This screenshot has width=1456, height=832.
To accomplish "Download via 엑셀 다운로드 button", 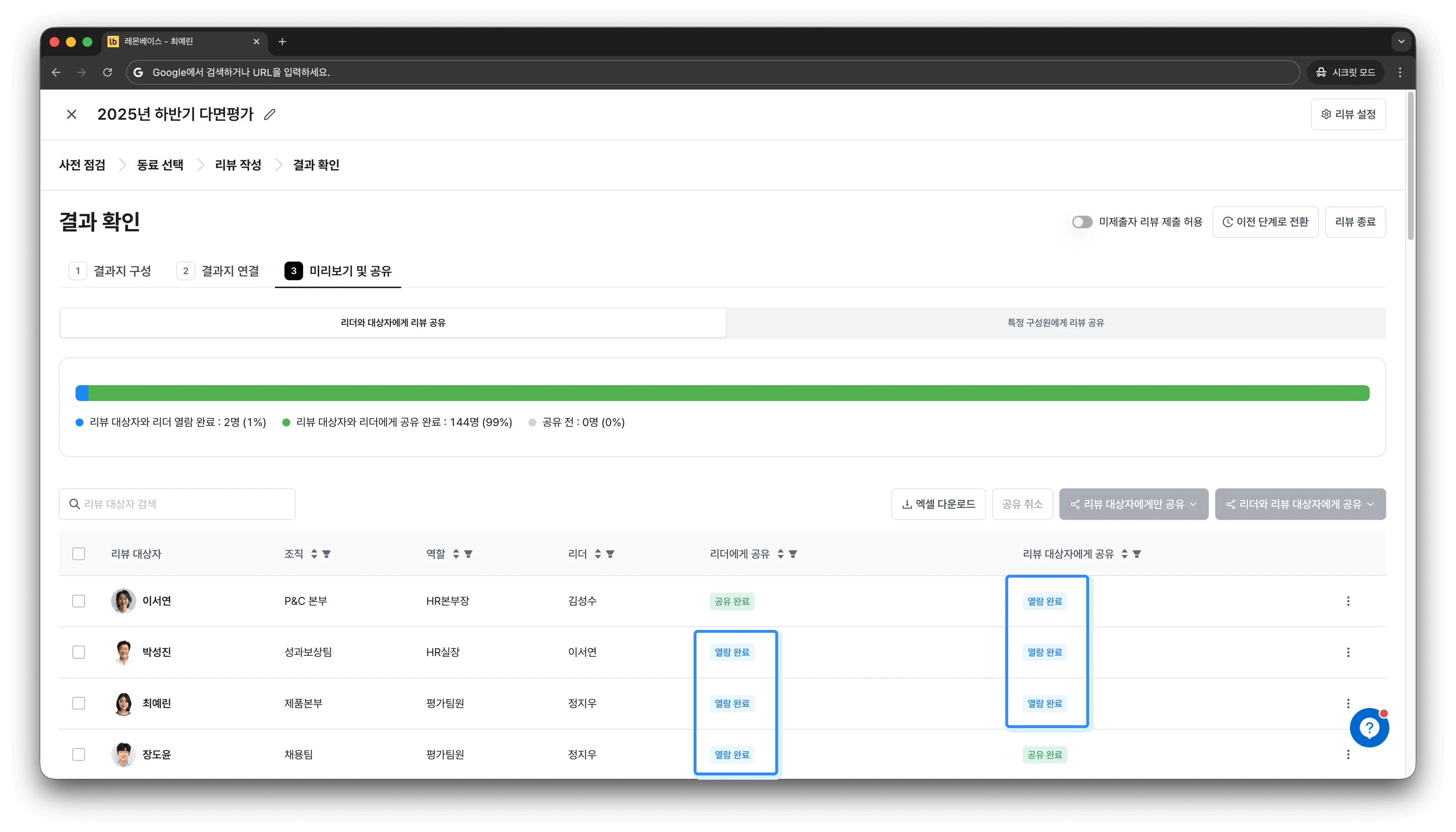I will 938,504.
